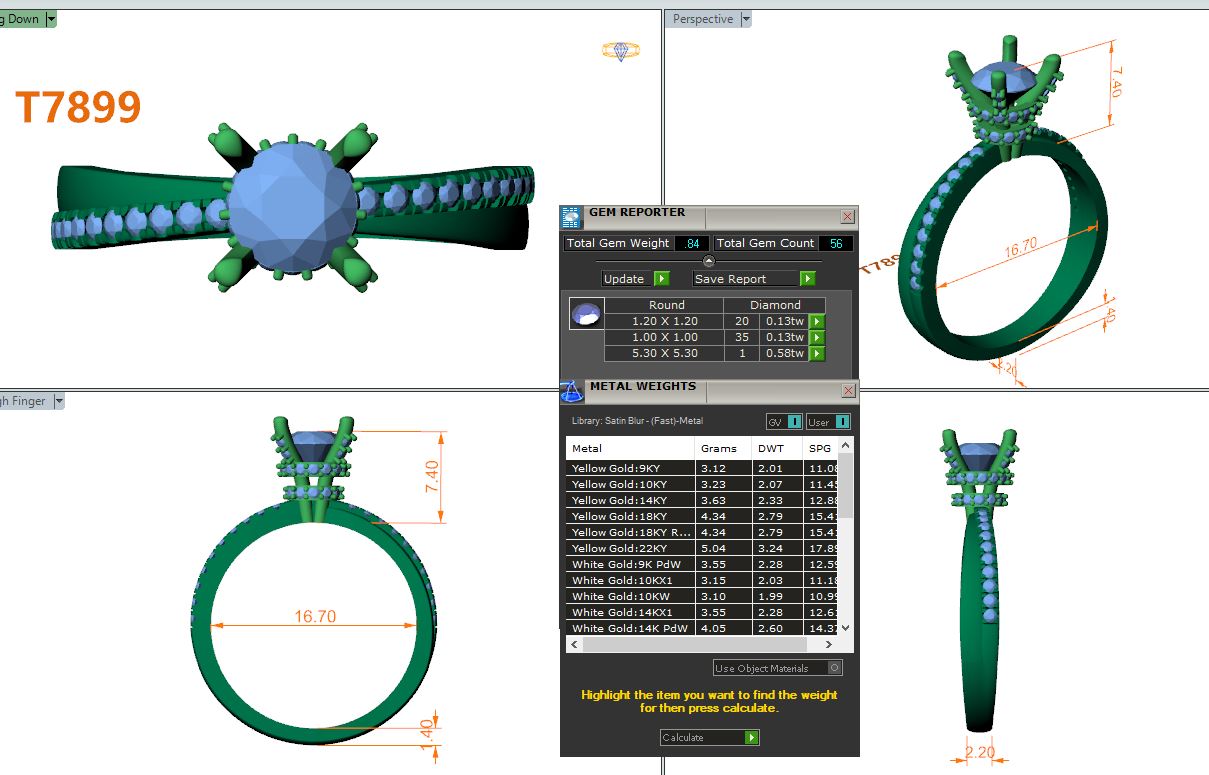This screenshot has width=1209, height=775.
Task: Select the Yellow Gold:14KY row
Action: tap(630, 500)
